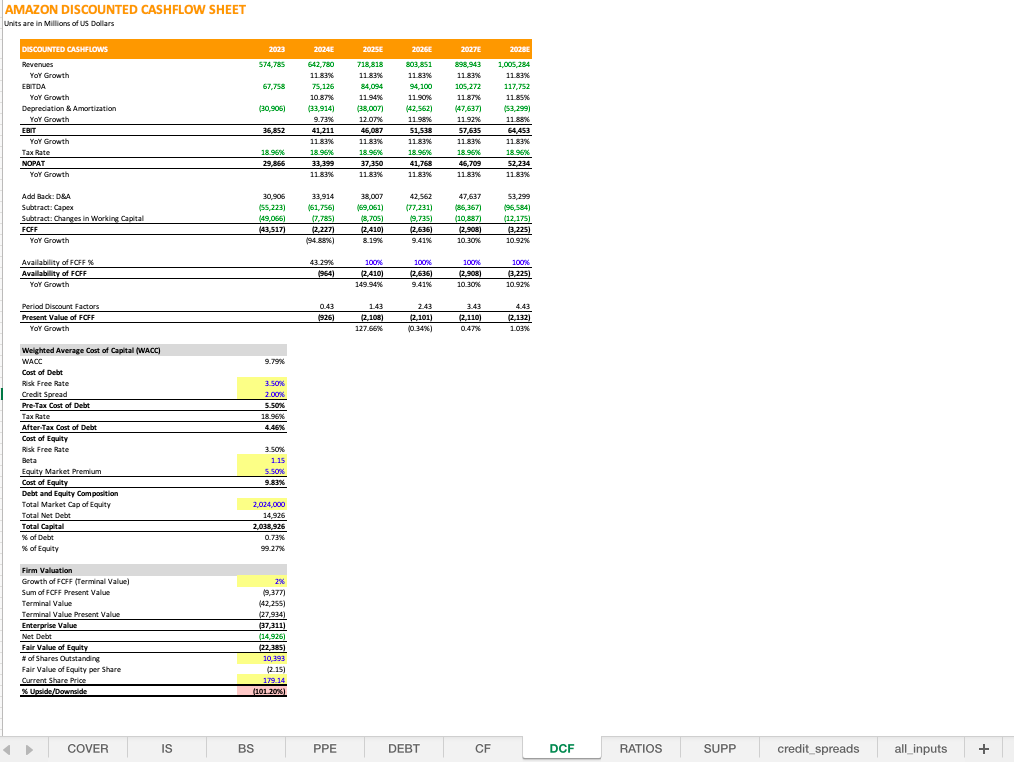Select the 2024E column header
The image size is (1014, 762).
click(323, 49)
